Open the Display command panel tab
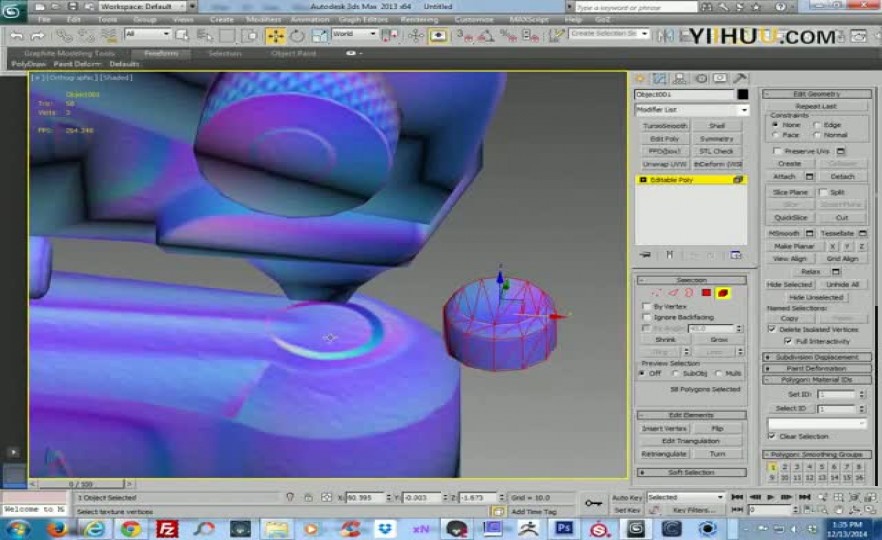Screen dimensions: 882x540 (x=721, y=79)
